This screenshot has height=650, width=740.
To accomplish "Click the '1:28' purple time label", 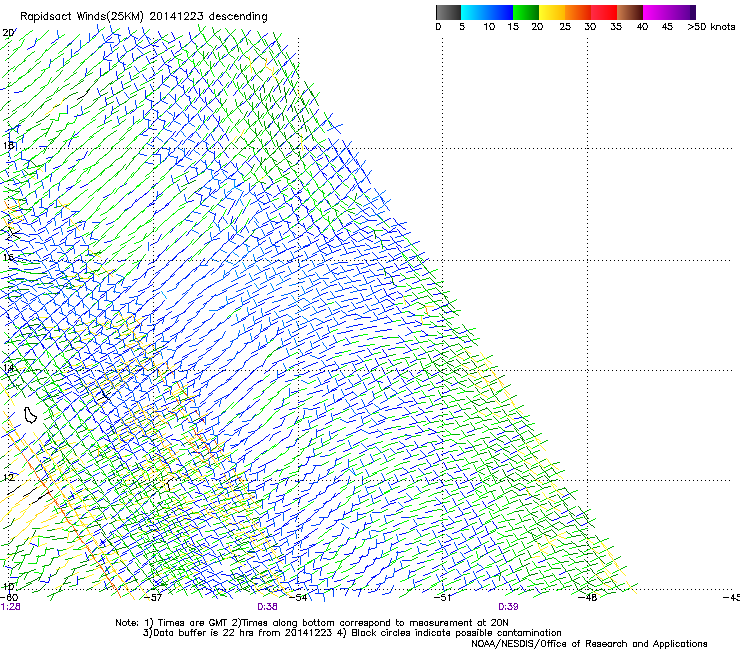I will point(10,607).
